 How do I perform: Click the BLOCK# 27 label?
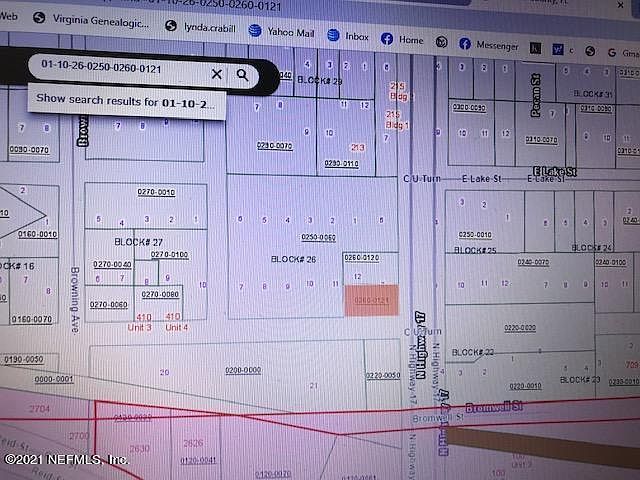tap(138, 242)
